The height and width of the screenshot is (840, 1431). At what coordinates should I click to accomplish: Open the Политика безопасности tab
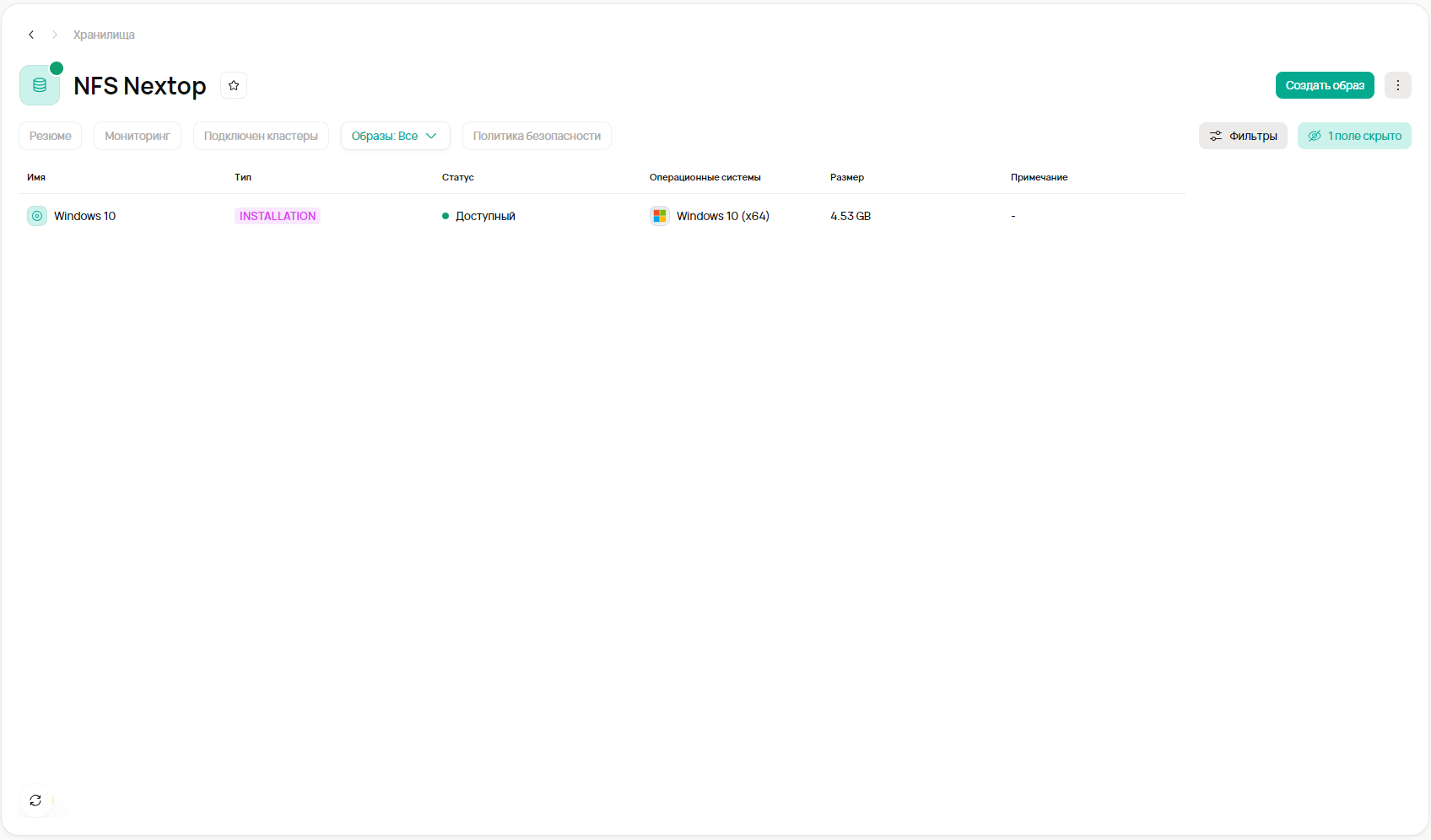(537, 136)
